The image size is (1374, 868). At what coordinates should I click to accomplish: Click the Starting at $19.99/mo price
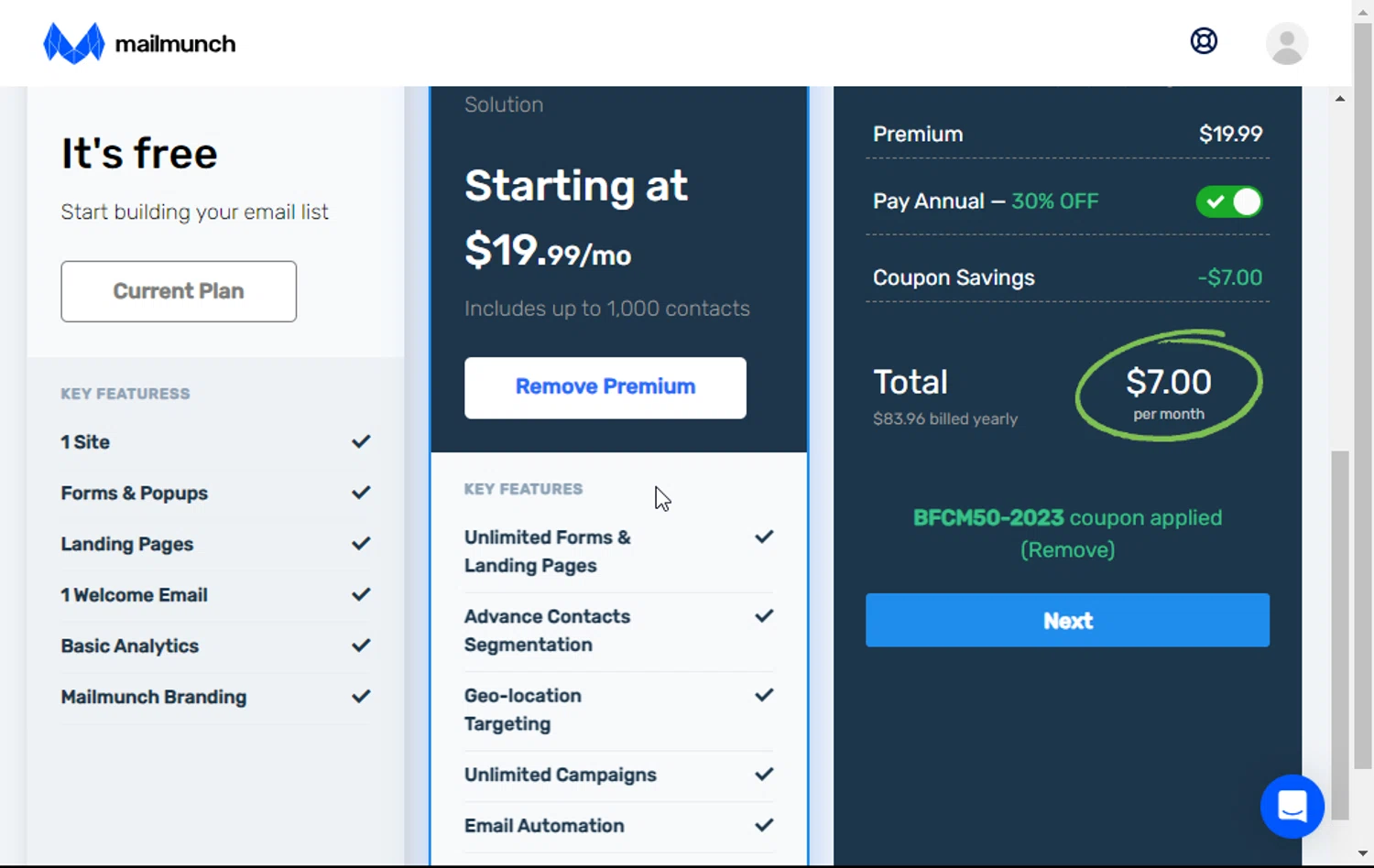coord(576,219)
